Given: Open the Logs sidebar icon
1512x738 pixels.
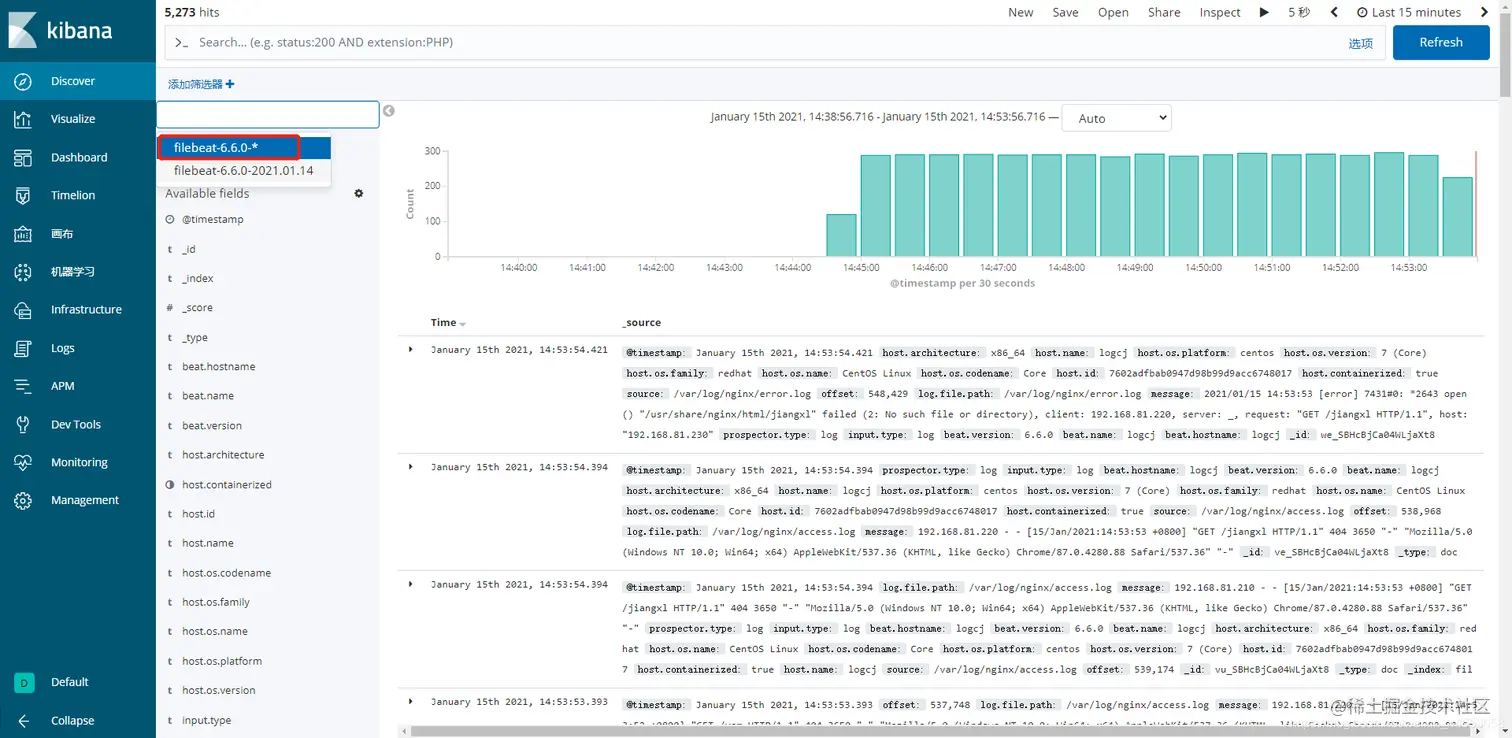Looking at the screenshot, I should click(23, 348).
